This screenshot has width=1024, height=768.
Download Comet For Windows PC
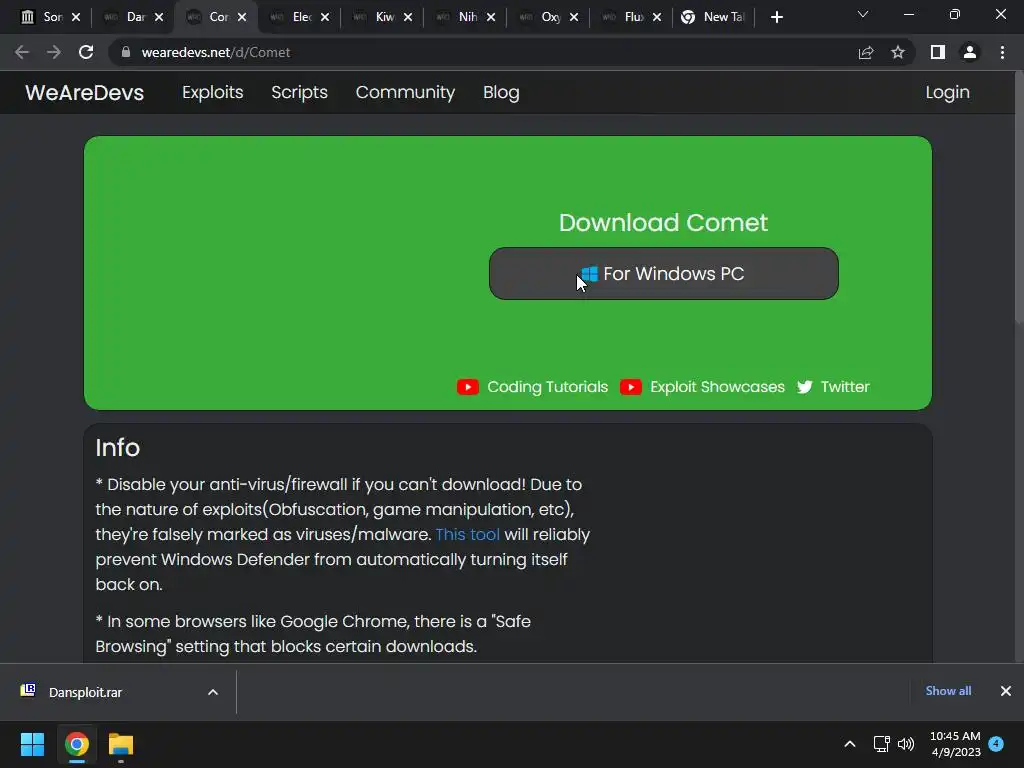pos(664,274)
